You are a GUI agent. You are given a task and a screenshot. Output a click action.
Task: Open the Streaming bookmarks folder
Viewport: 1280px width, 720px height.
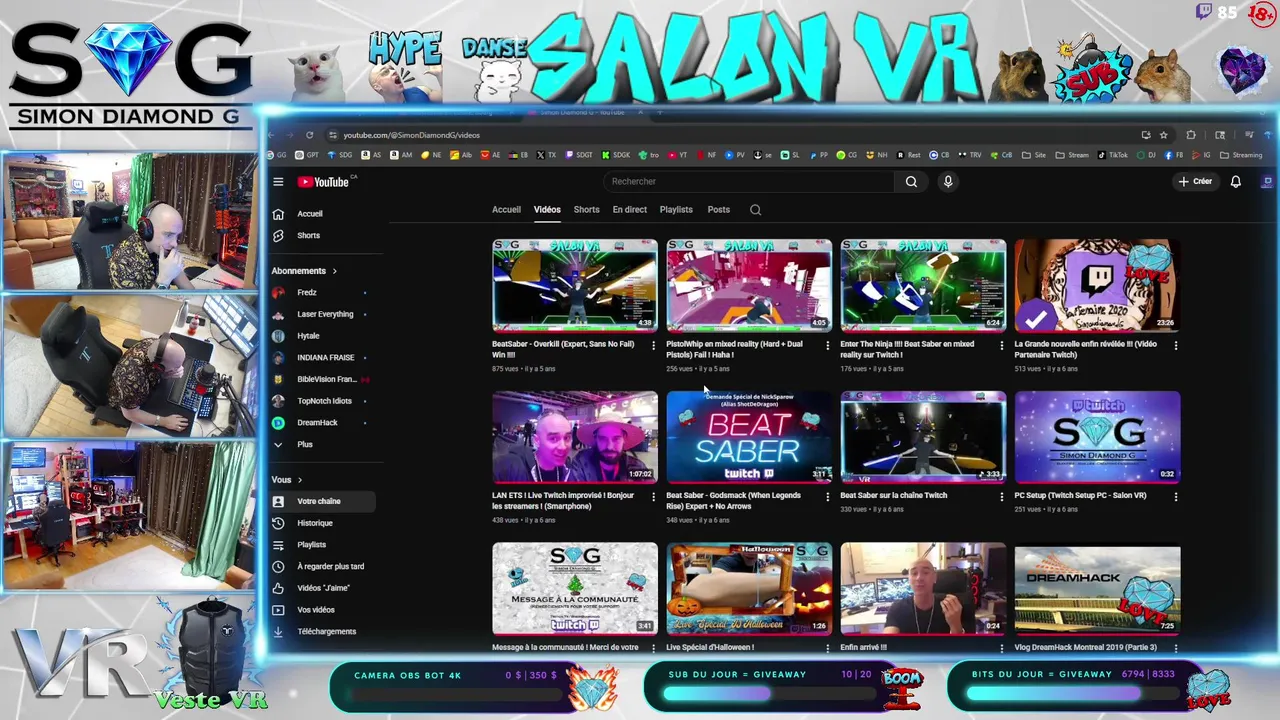click(1243, 155)
